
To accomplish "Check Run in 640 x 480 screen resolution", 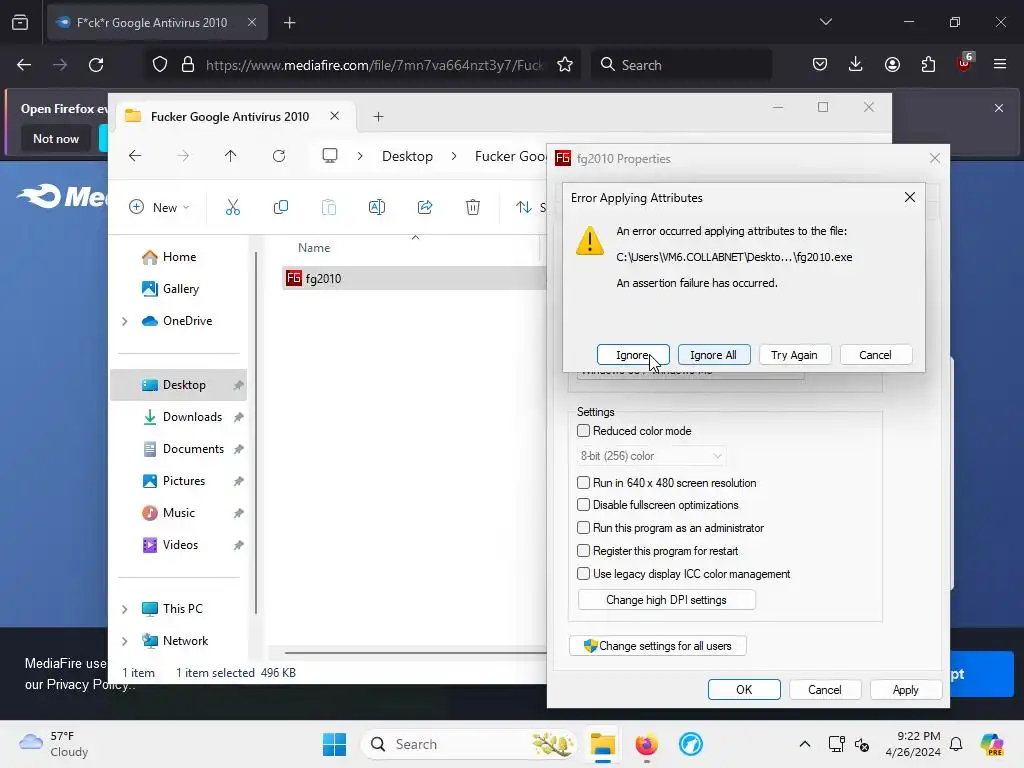I will [x=583, y=483].
